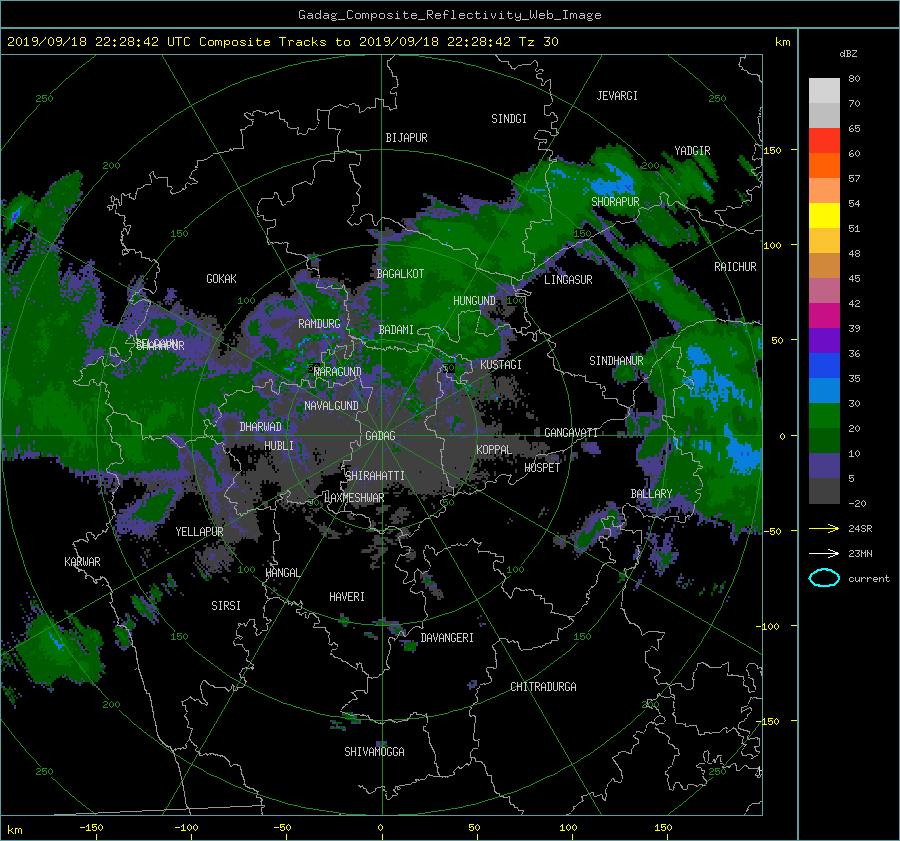Click the 'km' unit label at bottom left
The width and height of the screenshot is (900, 841).
14,830
